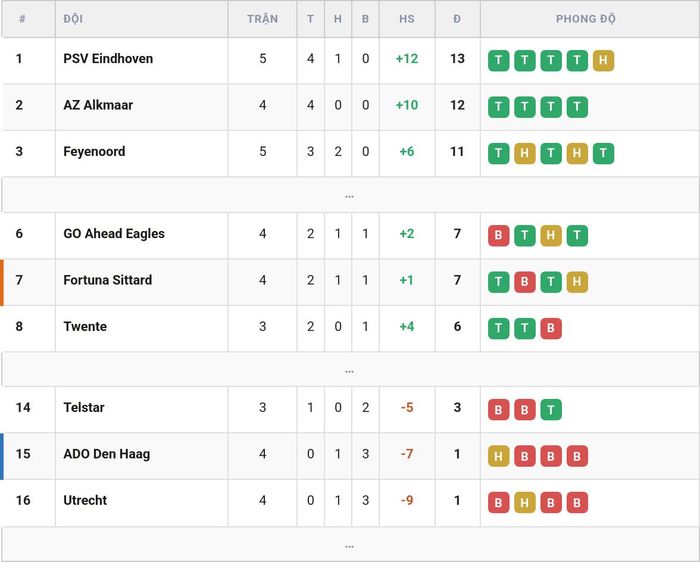Click Twente's red B form badge
Image resolution: width=700 pixels, height=562 pixels.
(551, 328)
